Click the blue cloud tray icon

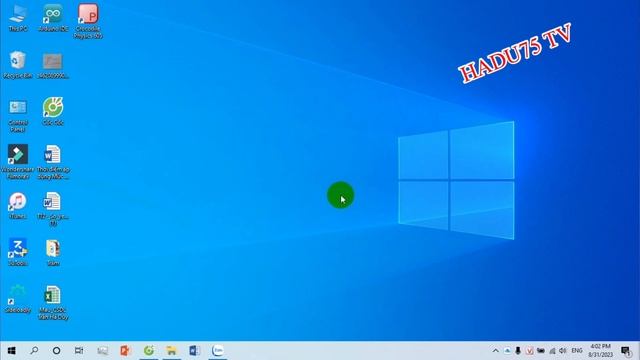(x=507, y=351)
